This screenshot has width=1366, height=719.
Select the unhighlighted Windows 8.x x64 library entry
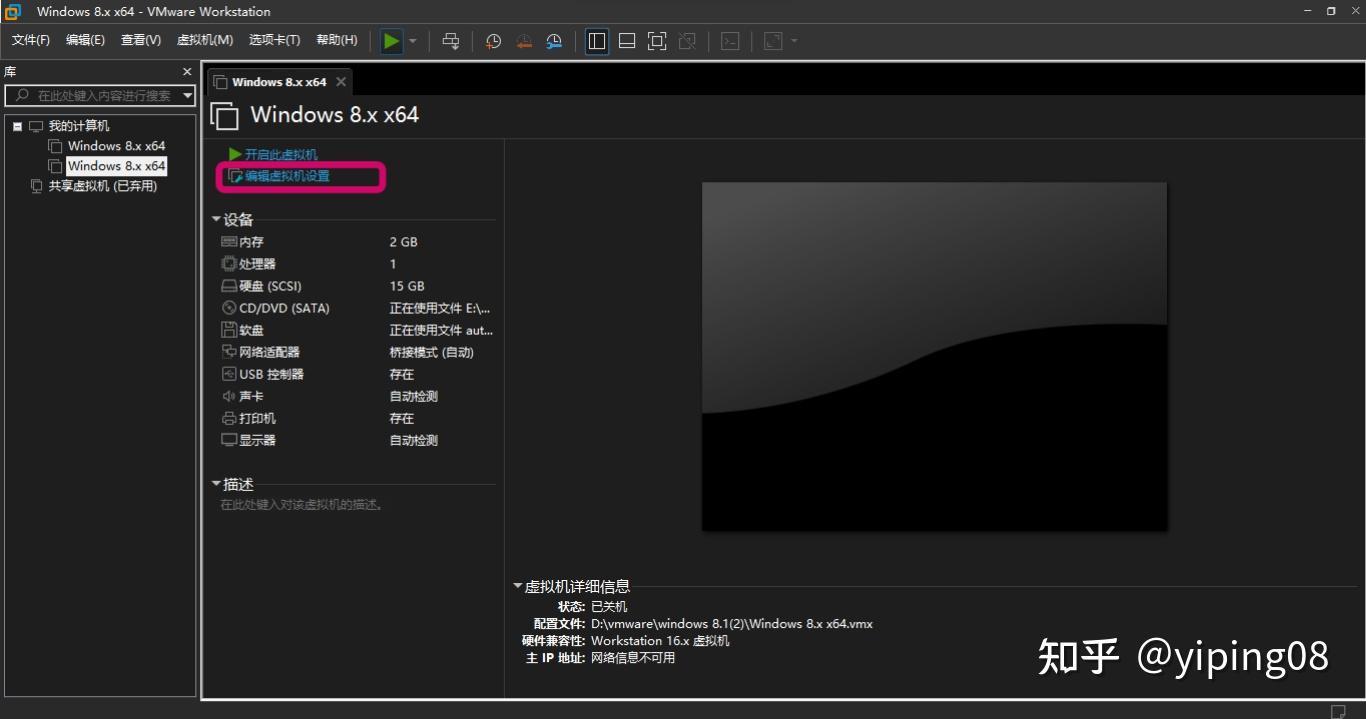116,146
